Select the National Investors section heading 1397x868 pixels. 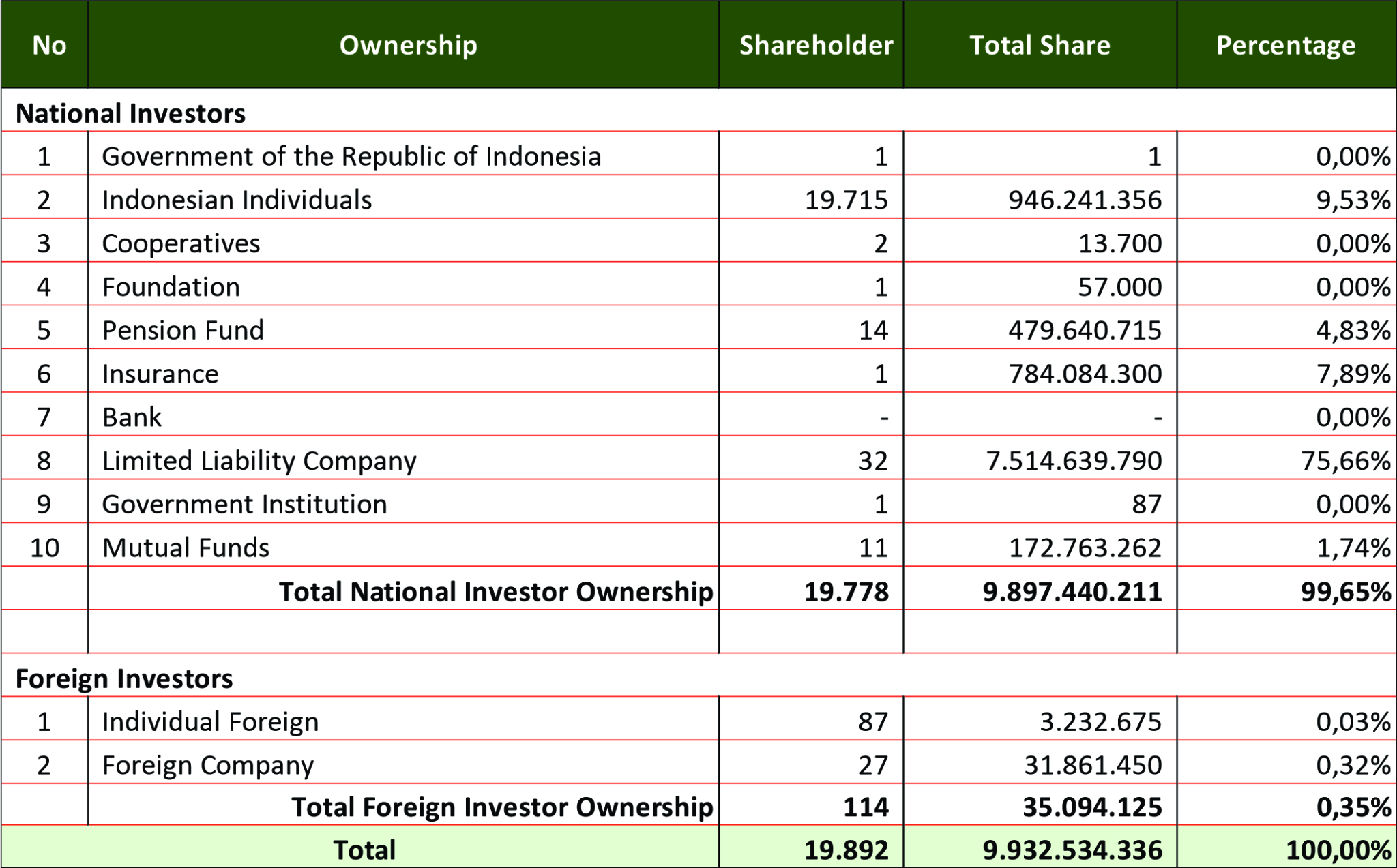[x=130, y=113]
